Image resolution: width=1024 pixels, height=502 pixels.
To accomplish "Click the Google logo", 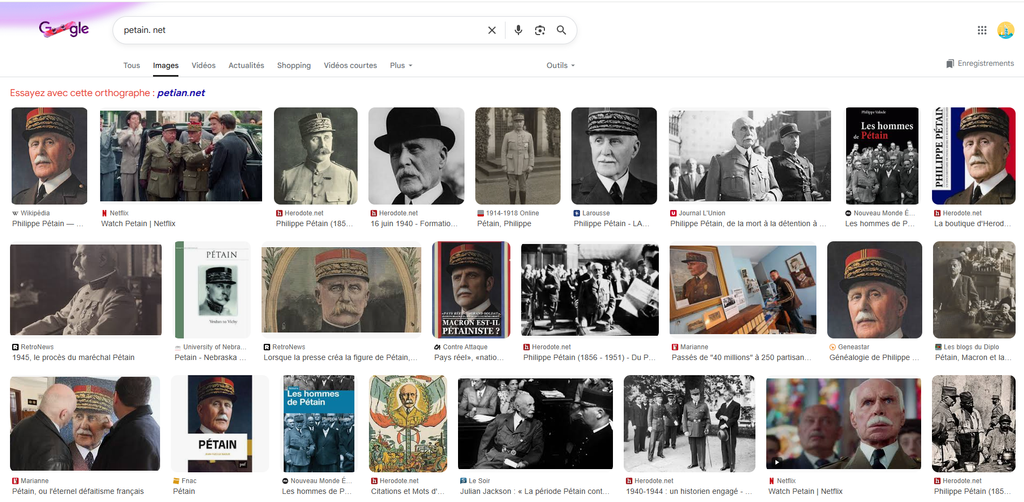I will [x=64, y=30].
